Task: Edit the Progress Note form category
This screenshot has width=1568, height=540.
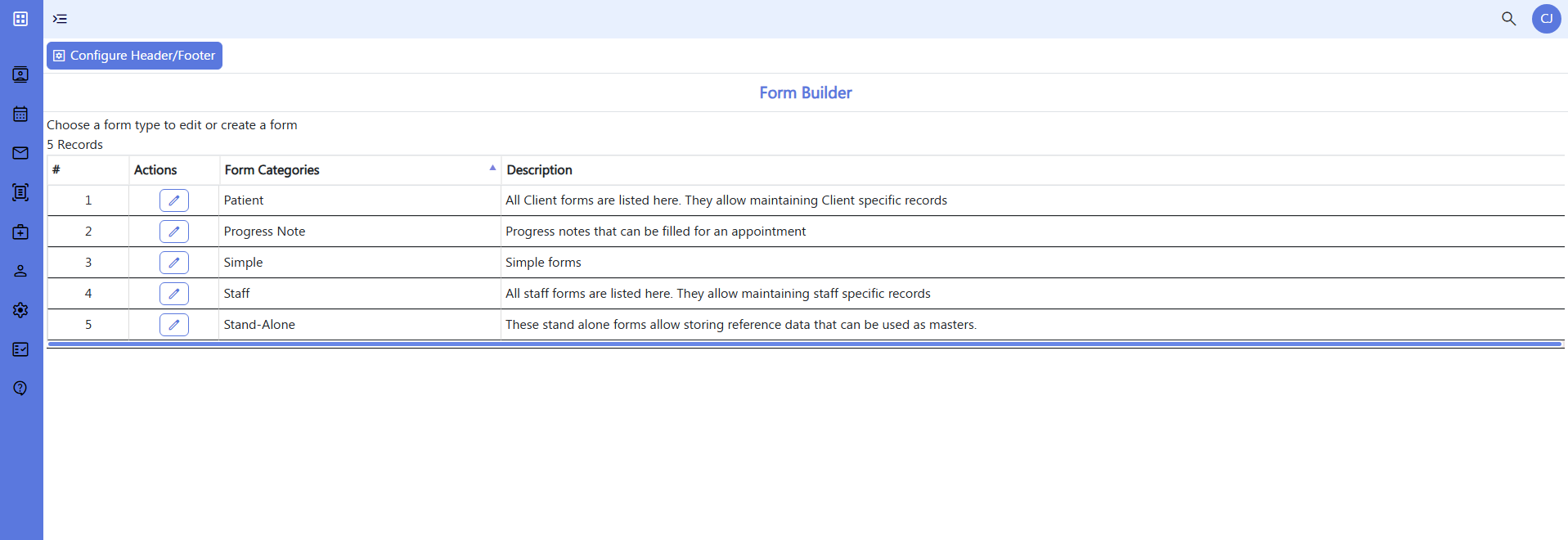Action: point(174,232)
